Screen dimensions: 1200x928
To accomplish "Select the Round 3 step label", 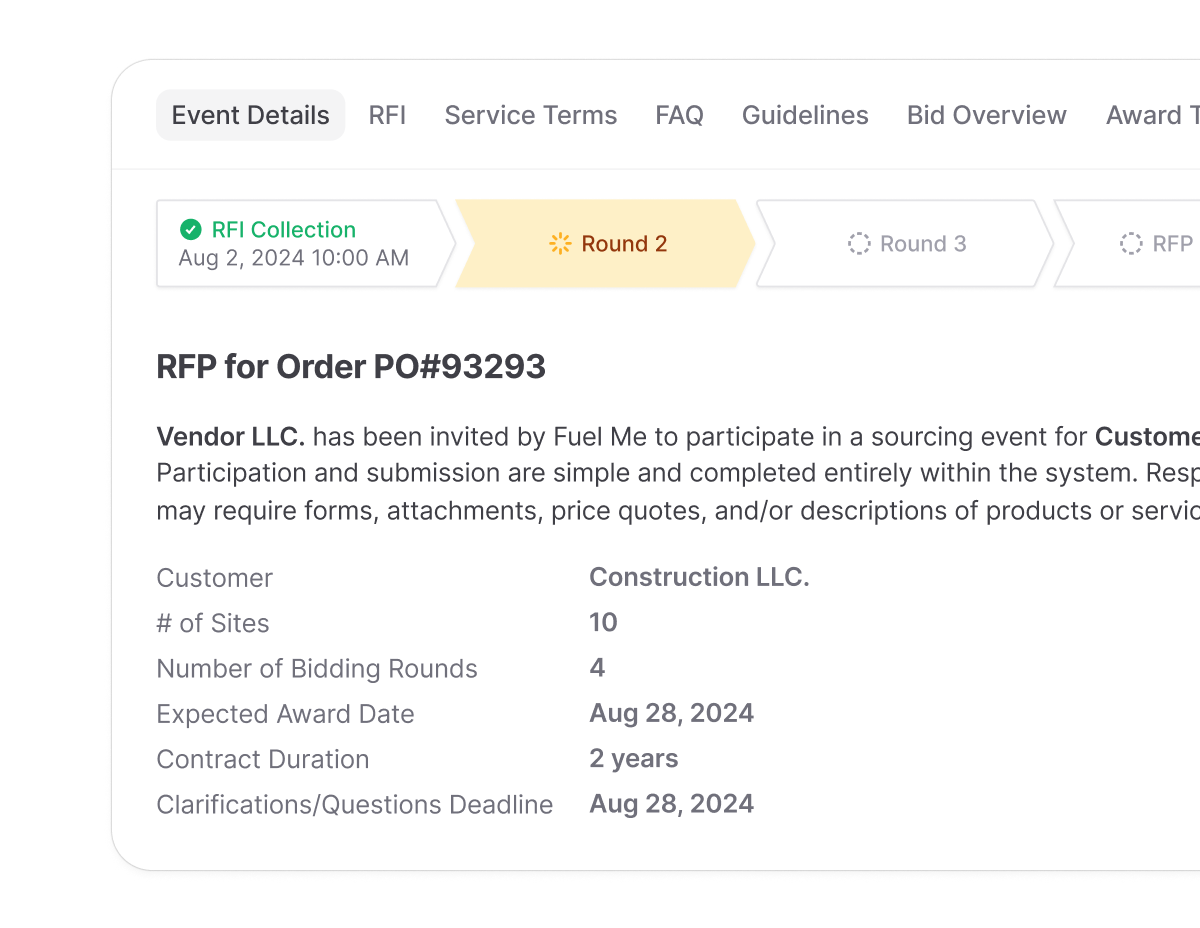I will [922, 244].
